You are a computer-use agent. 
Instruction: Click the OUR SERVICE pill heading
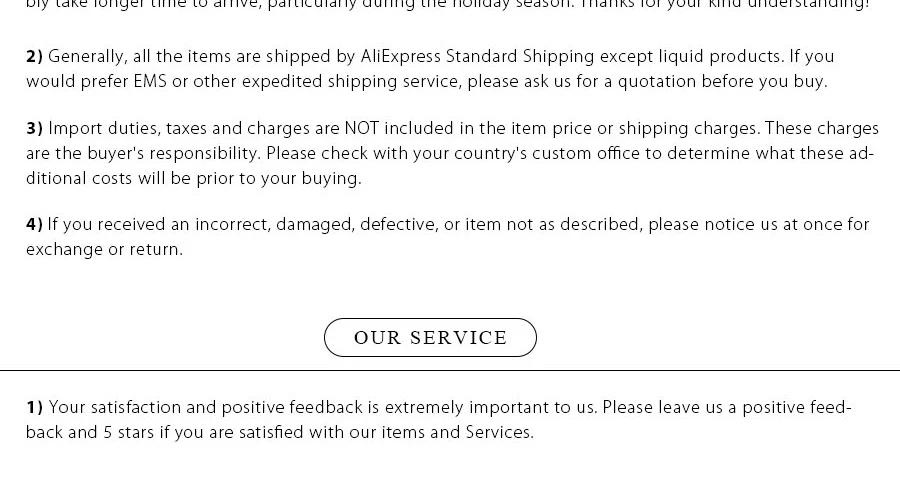[x=430, y=338]
